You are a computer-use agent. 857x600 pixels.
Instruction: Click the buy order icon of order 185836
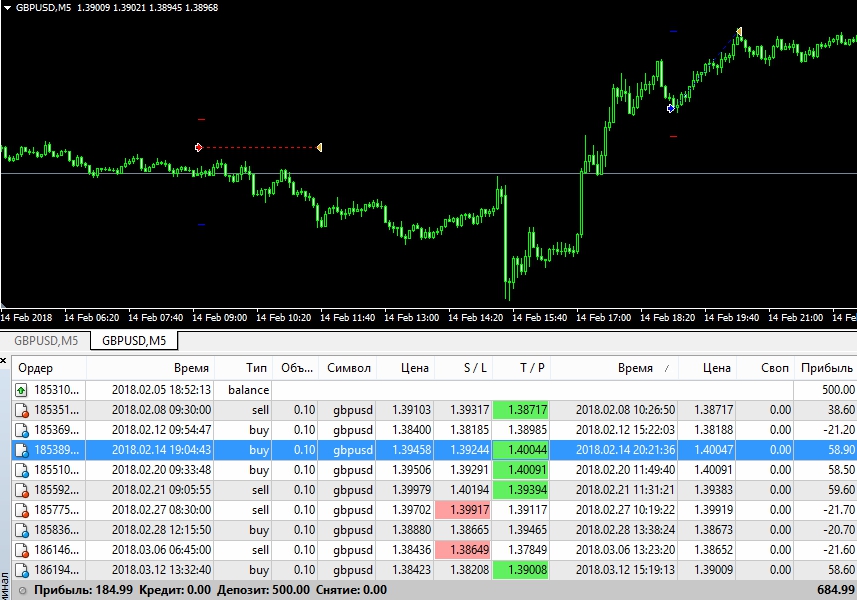click(21, 530)
